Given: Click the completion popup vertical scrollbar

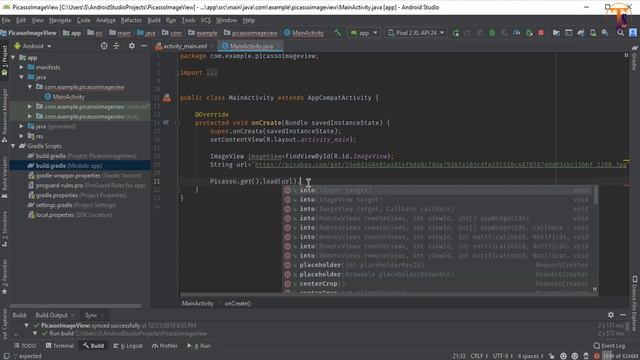Looking at the screenshot, I should click(596, 195).
